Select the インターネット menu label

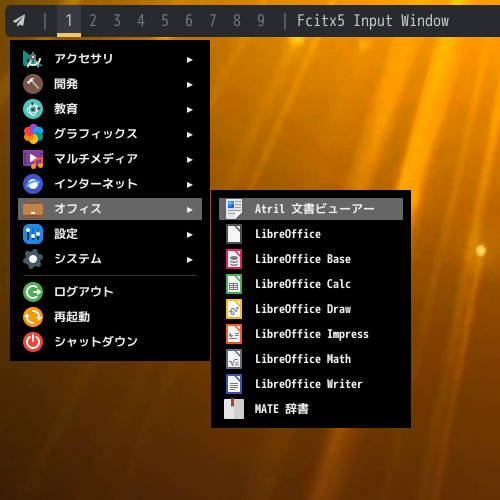[x=96, y=184]
